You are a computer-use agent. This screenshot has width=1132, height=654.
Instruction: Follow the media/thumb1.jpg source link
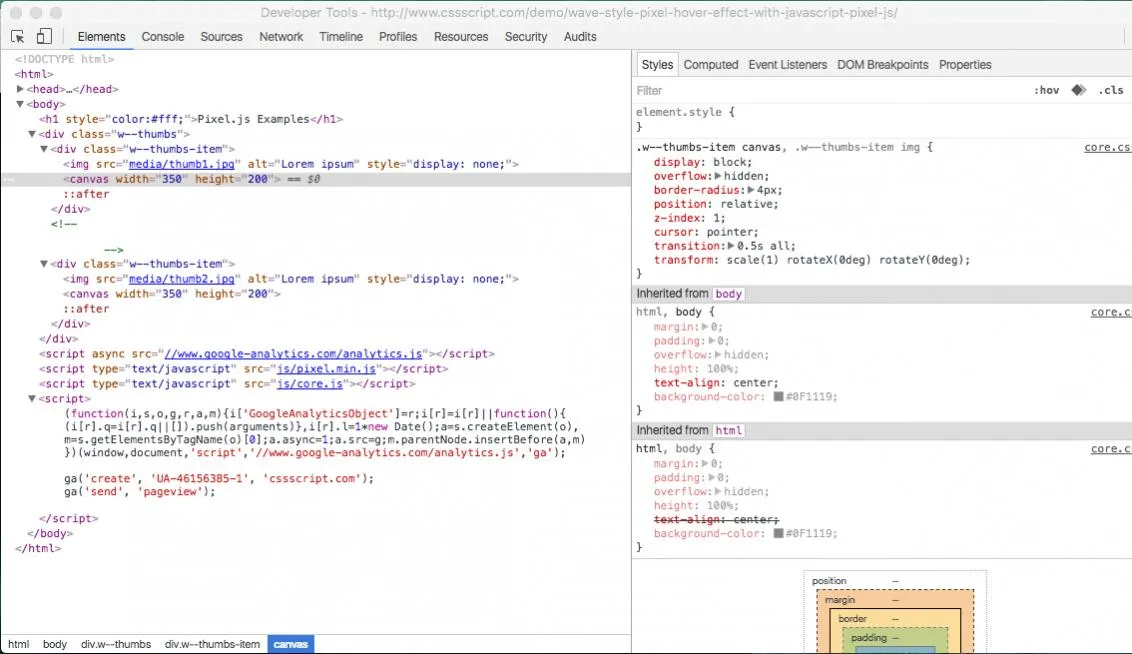click(x=181, y=164)
